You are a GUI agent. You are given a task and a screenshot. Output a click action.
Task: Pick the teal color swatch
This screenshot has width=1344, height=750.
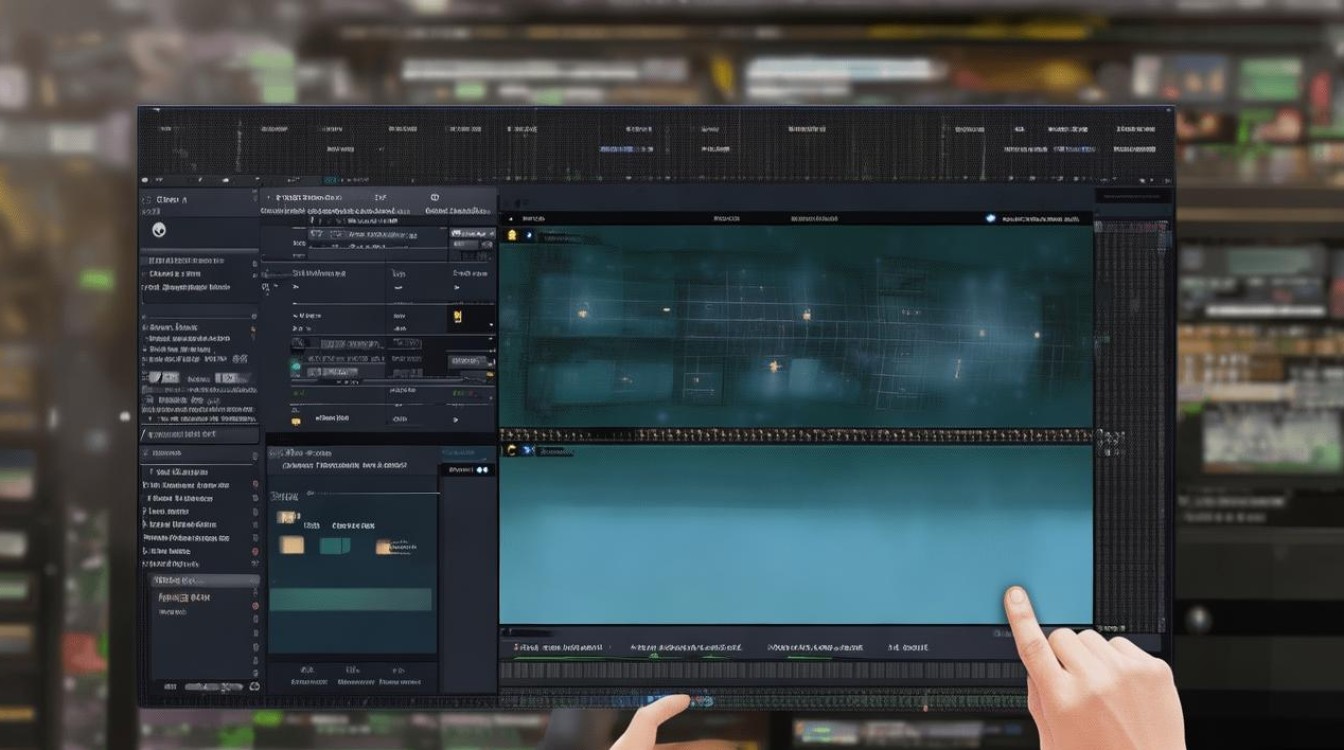(335, 545)
